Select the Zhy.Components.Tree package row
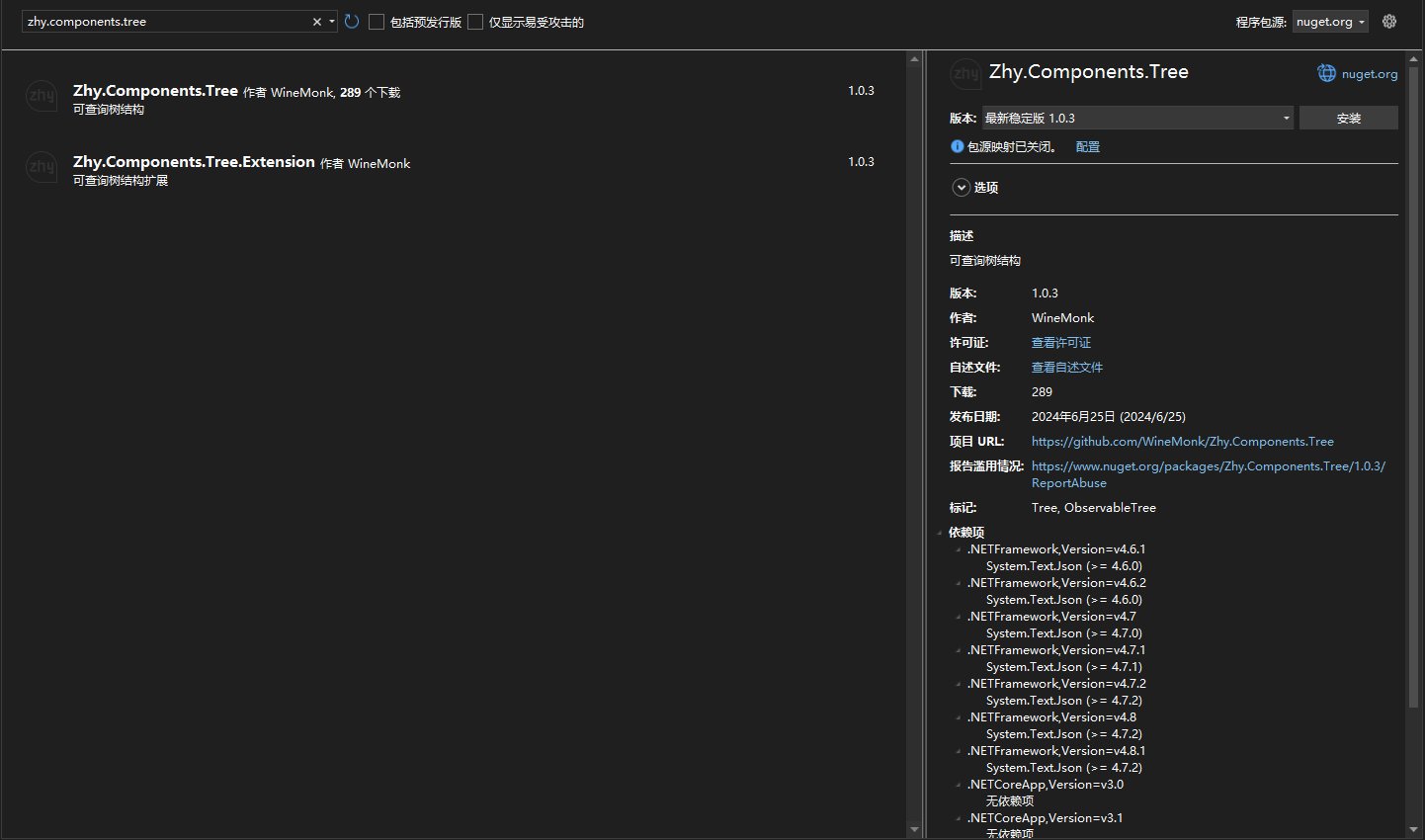 point(454,99)
